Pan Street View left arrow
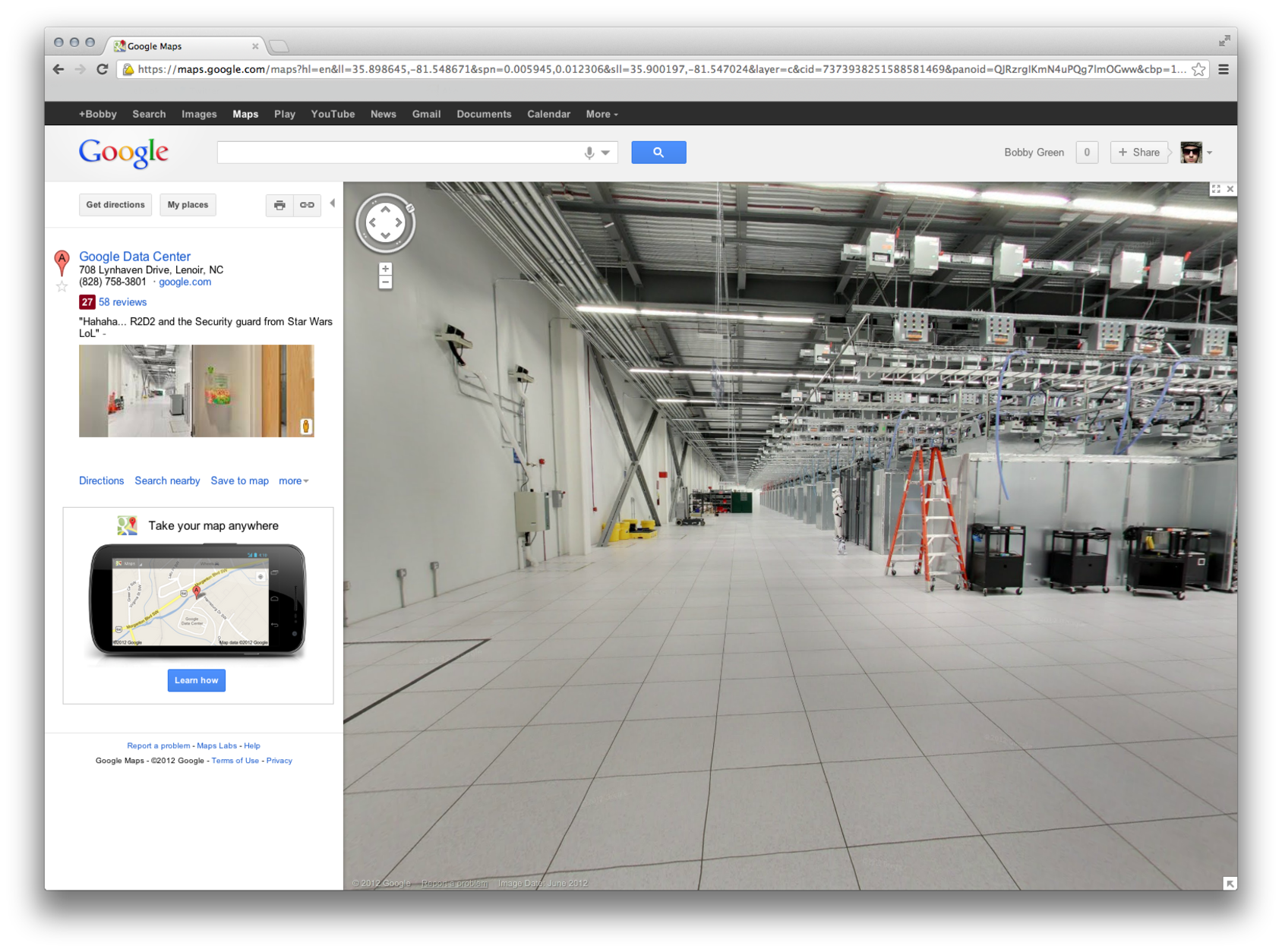 pyautogui.click(x=373, y=222)
